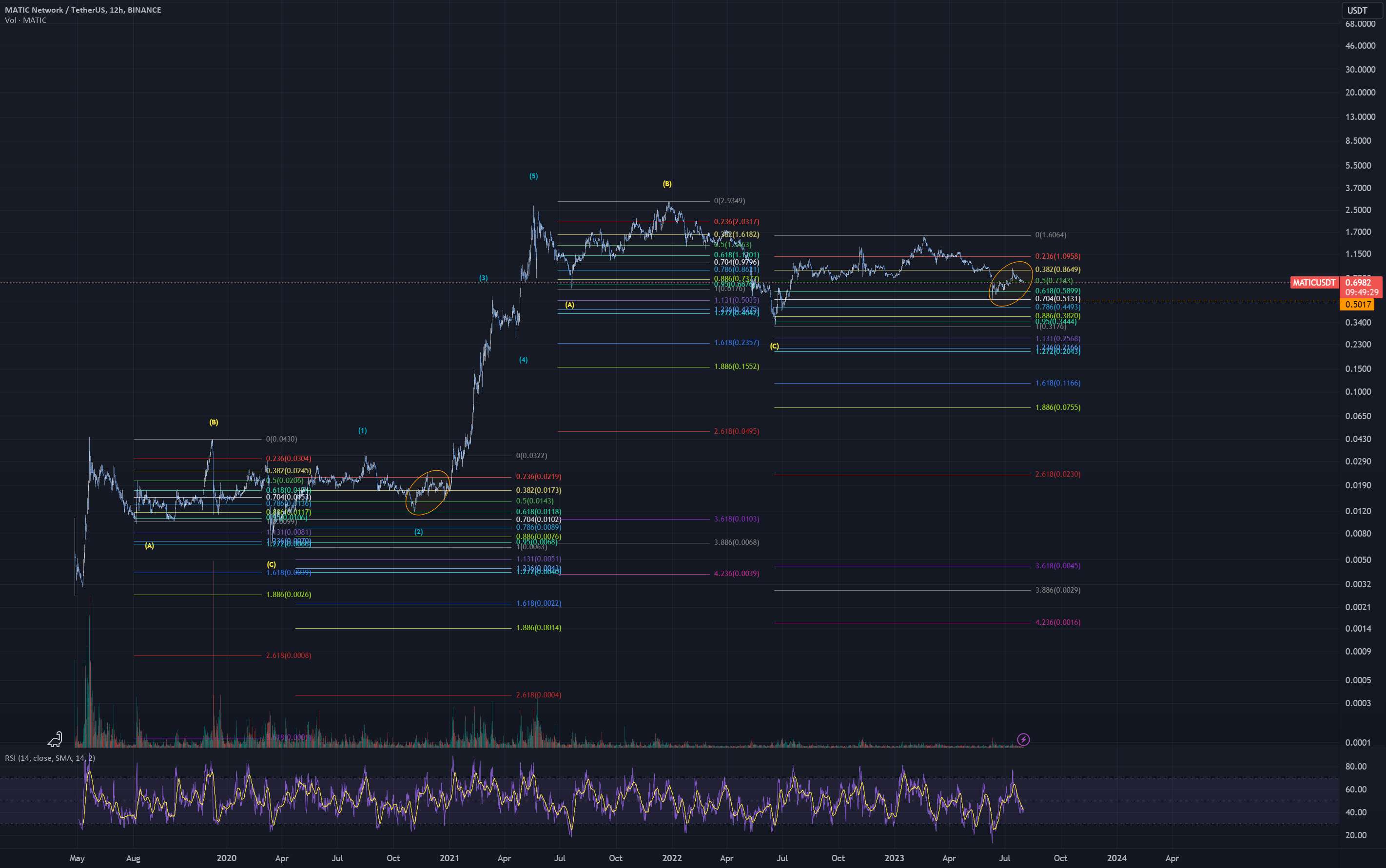Viewport: 1386px width, 868px height.
Task: Click the 68.0000 price axis value
Action: tap(1360, 24)
